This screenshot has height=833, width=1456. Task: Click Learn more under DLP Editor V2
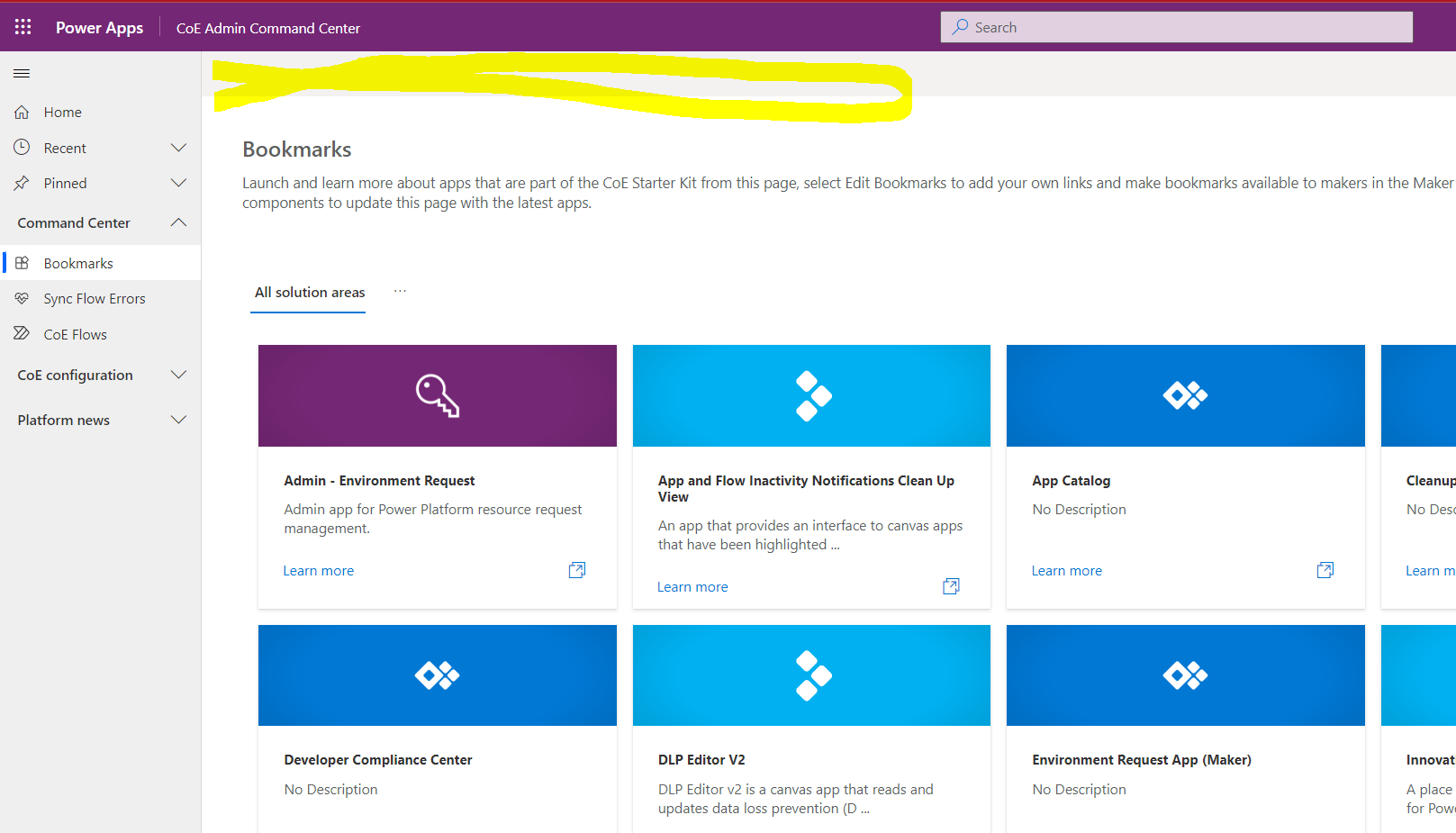pos(692,830)
